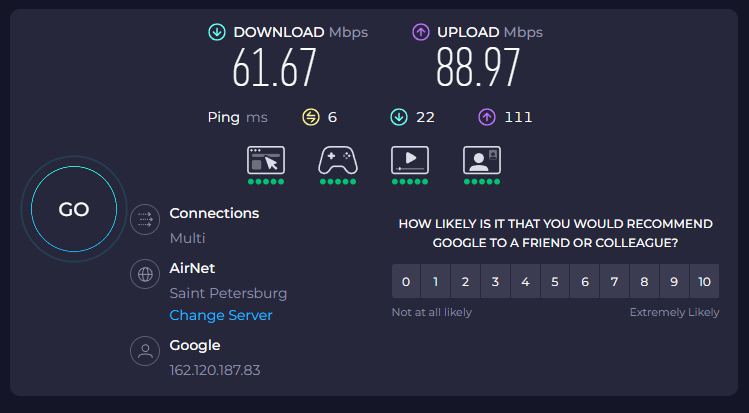Click the gaming controller rating icon
This screenshot has height=413, width=749.
338,160
